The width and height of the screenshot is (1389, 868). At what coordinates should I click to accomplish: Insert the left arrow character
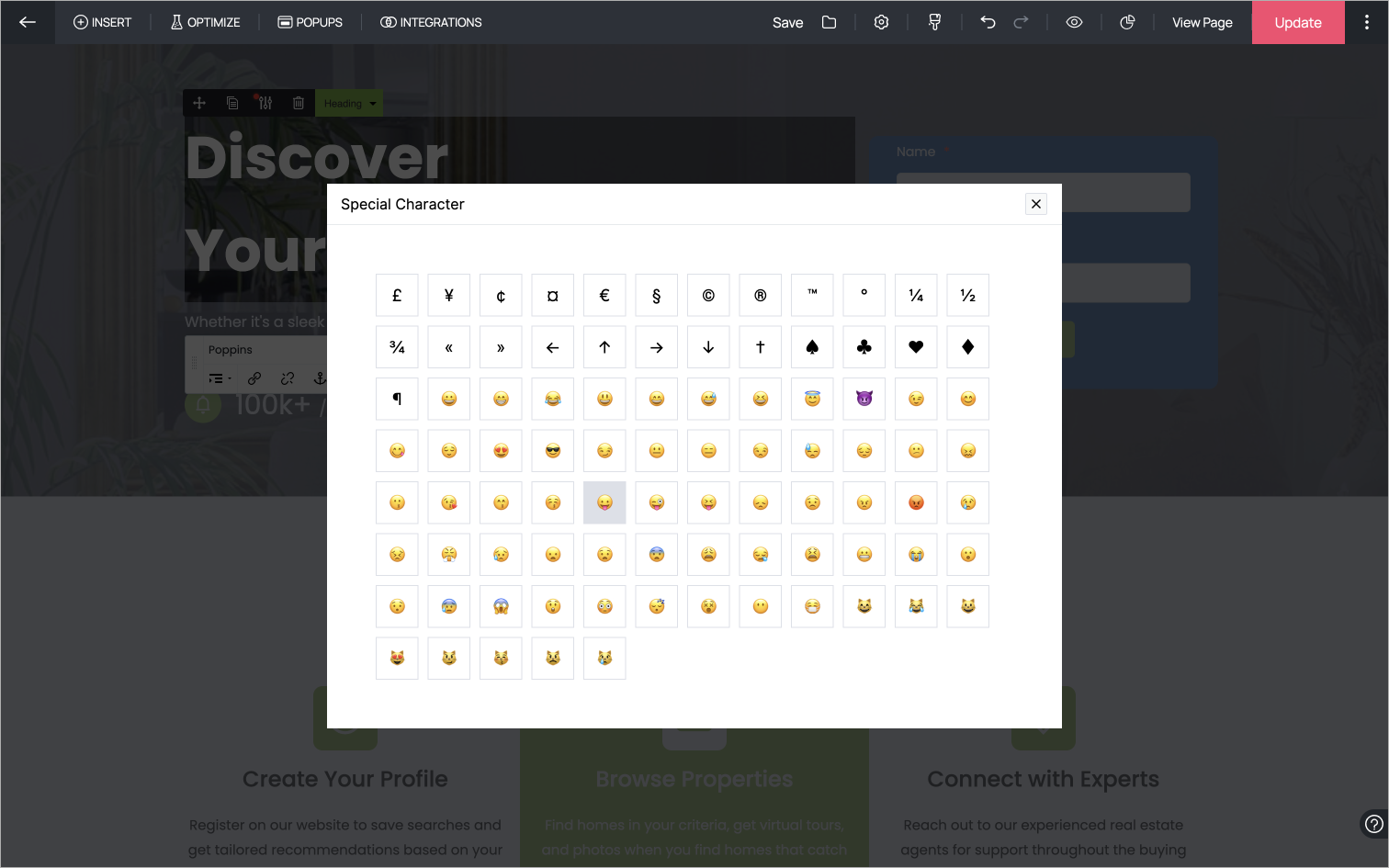pyautogui.click(x=553, y=347)
